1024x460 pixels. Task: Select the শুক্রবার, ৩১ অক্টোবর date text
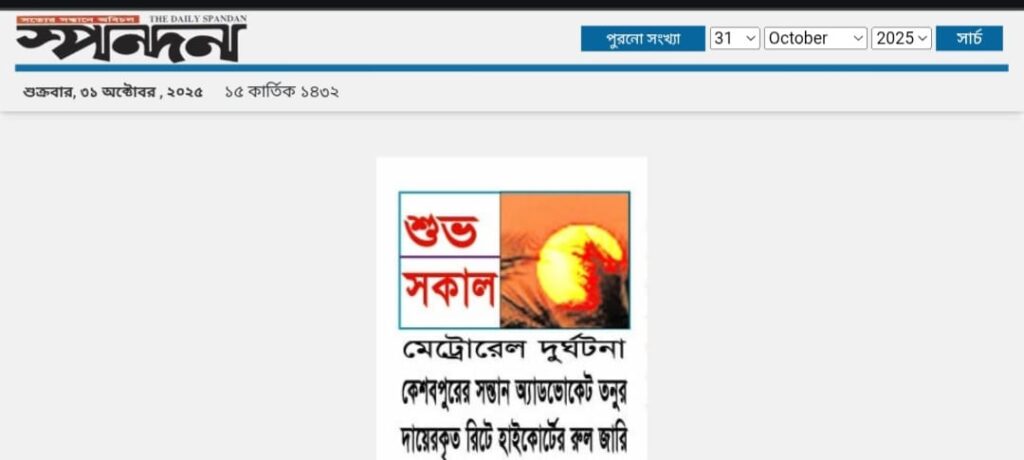pos(112,92)
